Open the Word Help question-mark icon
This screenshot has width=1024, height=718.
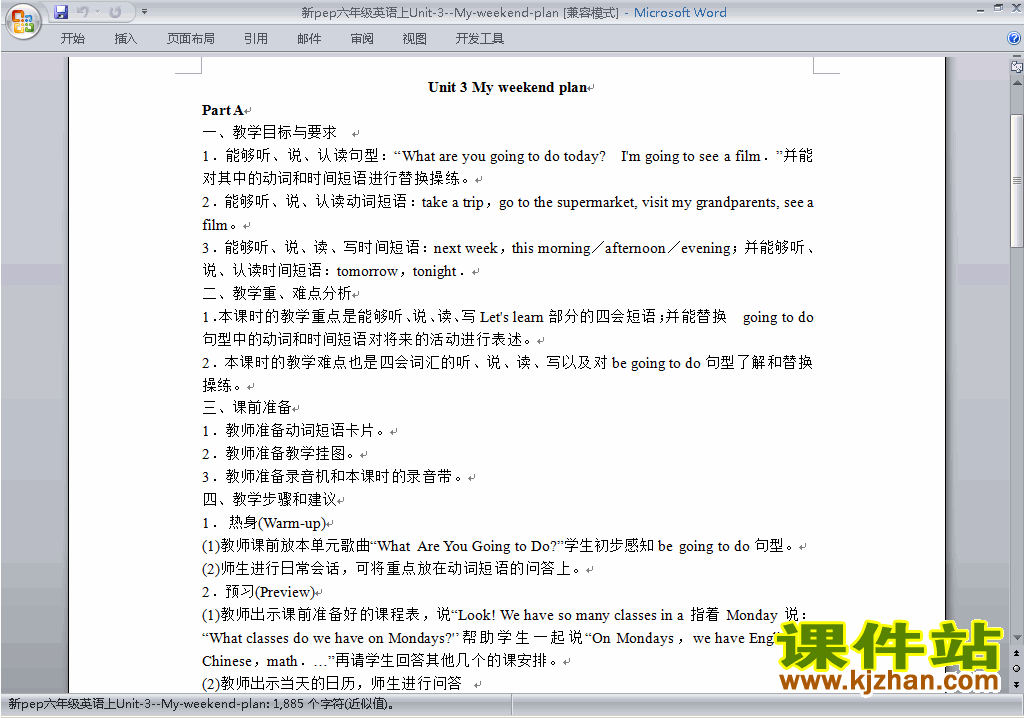[1014, 39]
